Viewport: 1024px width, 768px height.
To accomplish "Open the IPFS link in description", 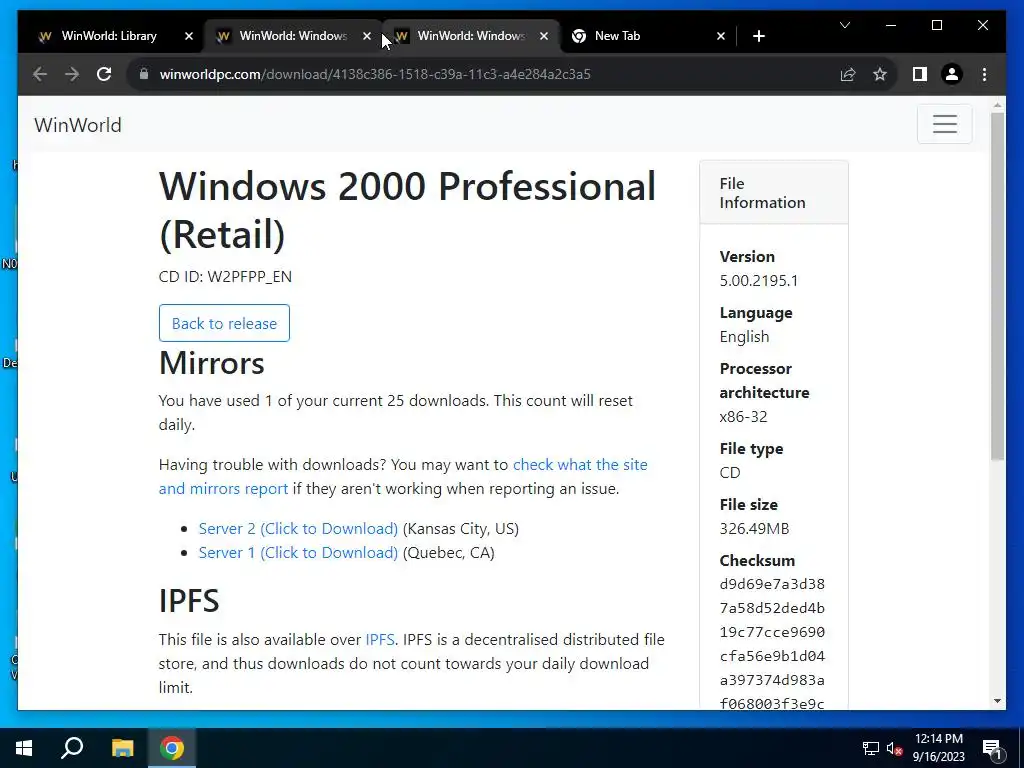I will [x=379, y=639].
